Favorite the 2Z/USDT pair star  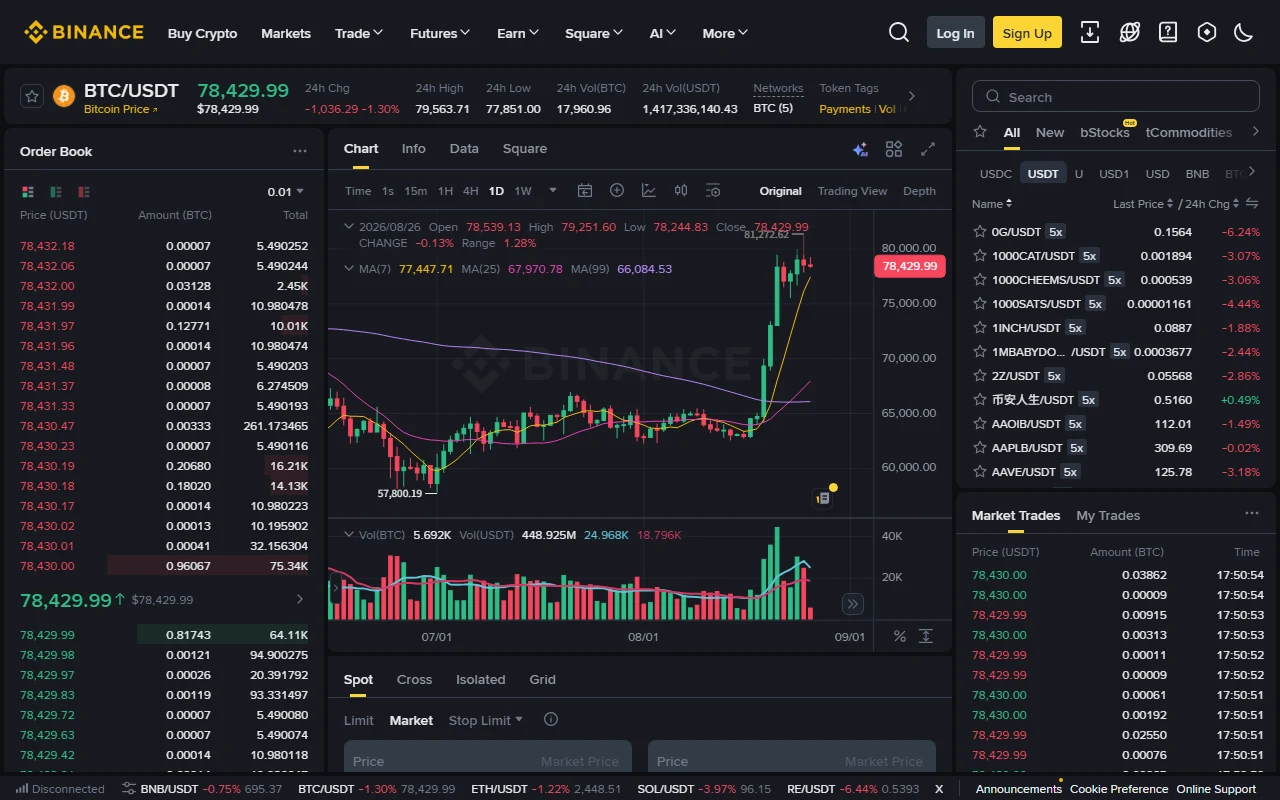tap(980, 375)
